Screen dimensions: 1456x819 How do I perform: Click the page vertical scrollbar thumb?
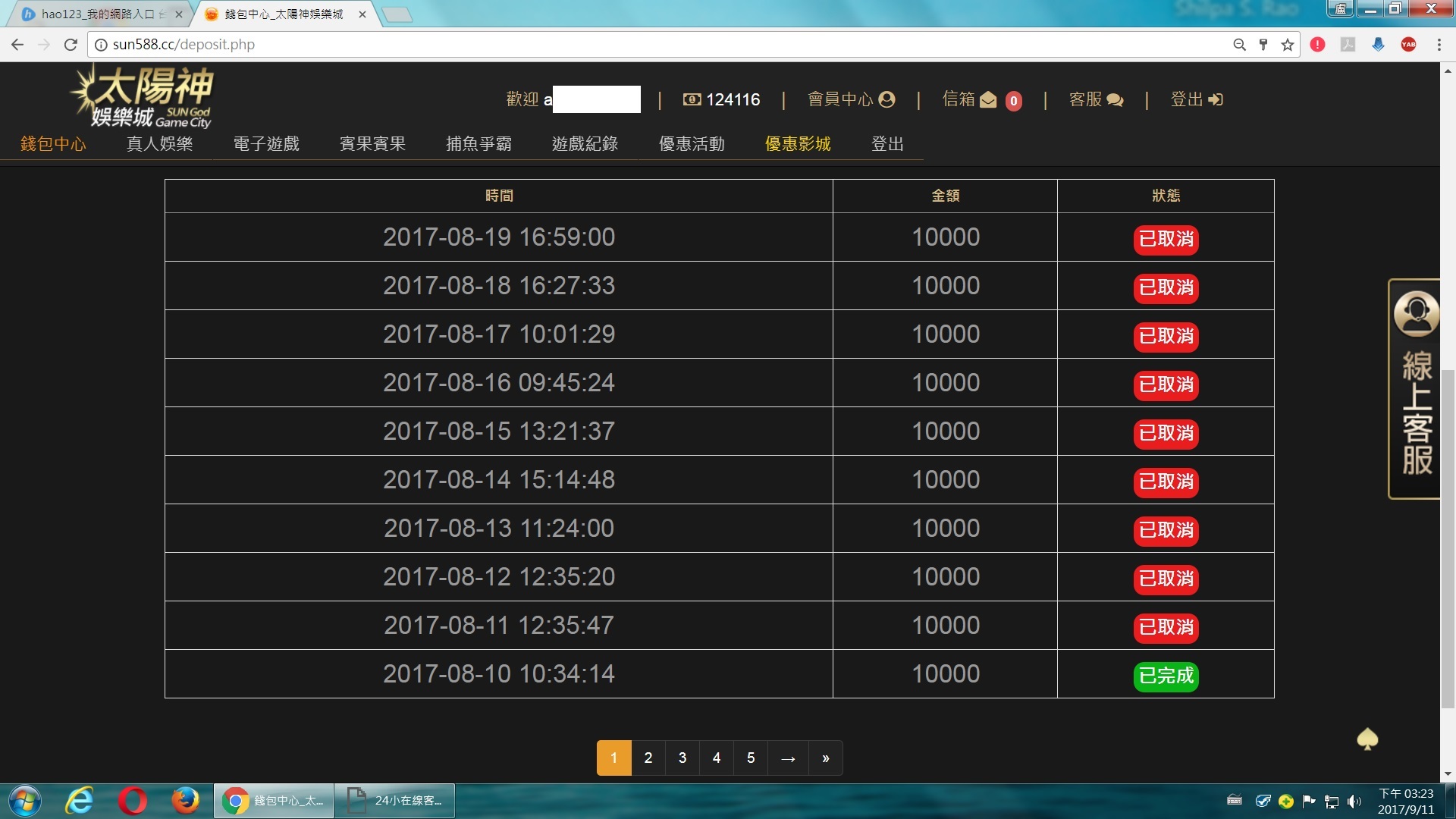click(x=1448, y=538)
